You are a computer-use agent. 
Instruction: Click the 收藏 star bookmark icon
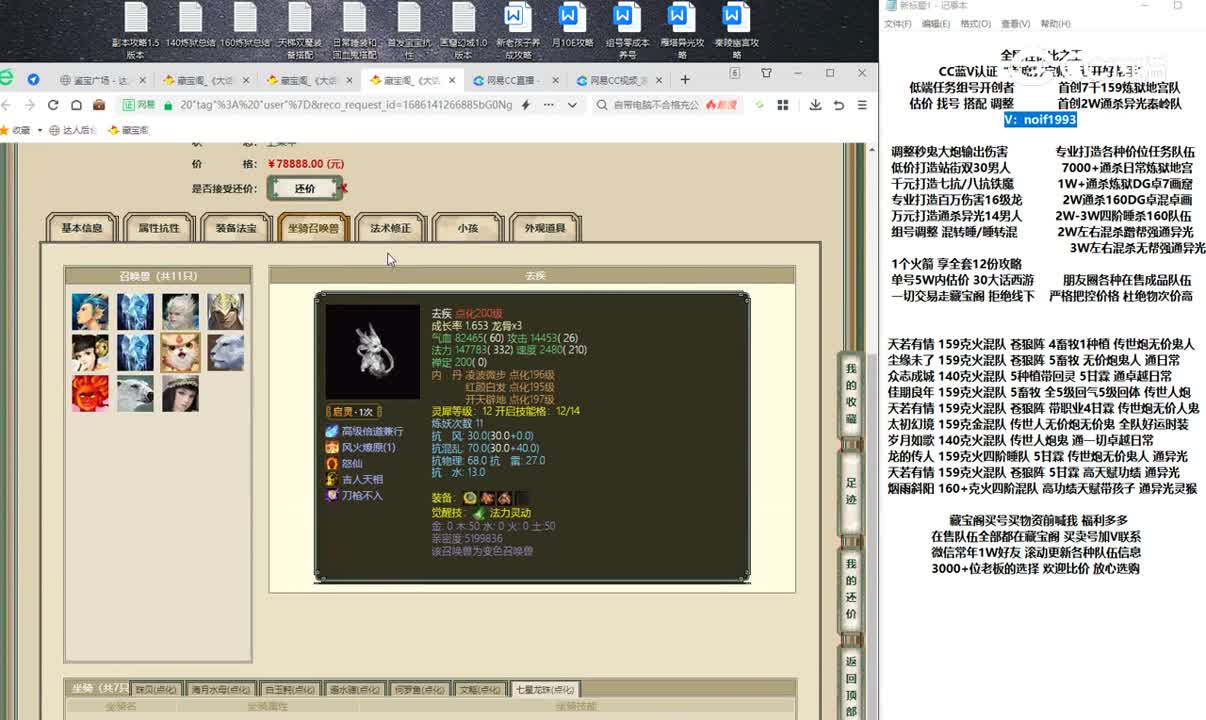coord(5,130)
